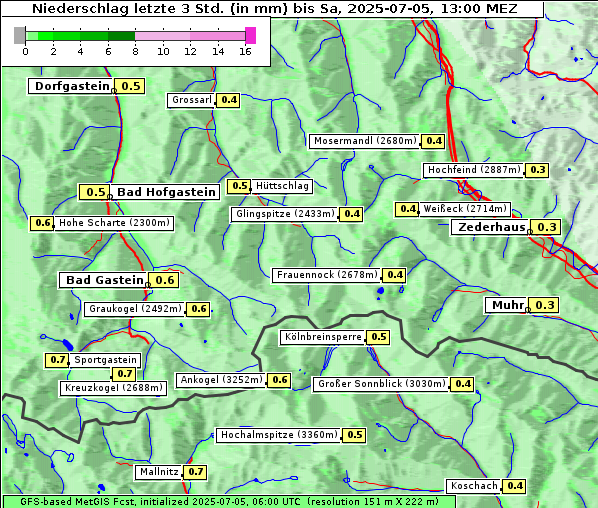
Task: Click the 0.3 value beside Zederhaus
Action: [x=546, y=227]
